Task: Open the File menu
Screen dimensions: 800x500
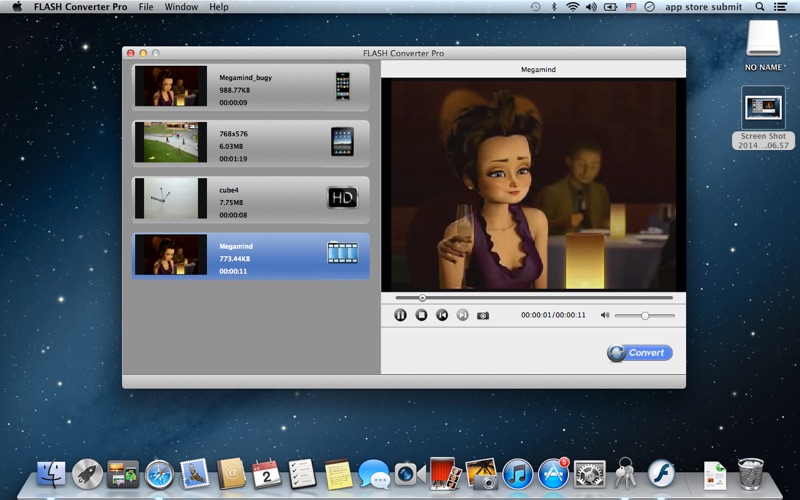Action: click(x=146, y=7)
